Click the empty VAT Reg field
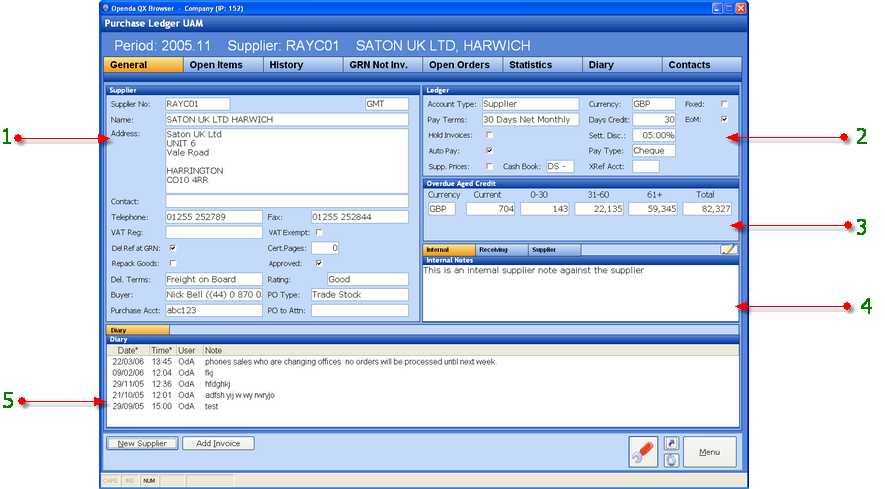 point(213,232)
